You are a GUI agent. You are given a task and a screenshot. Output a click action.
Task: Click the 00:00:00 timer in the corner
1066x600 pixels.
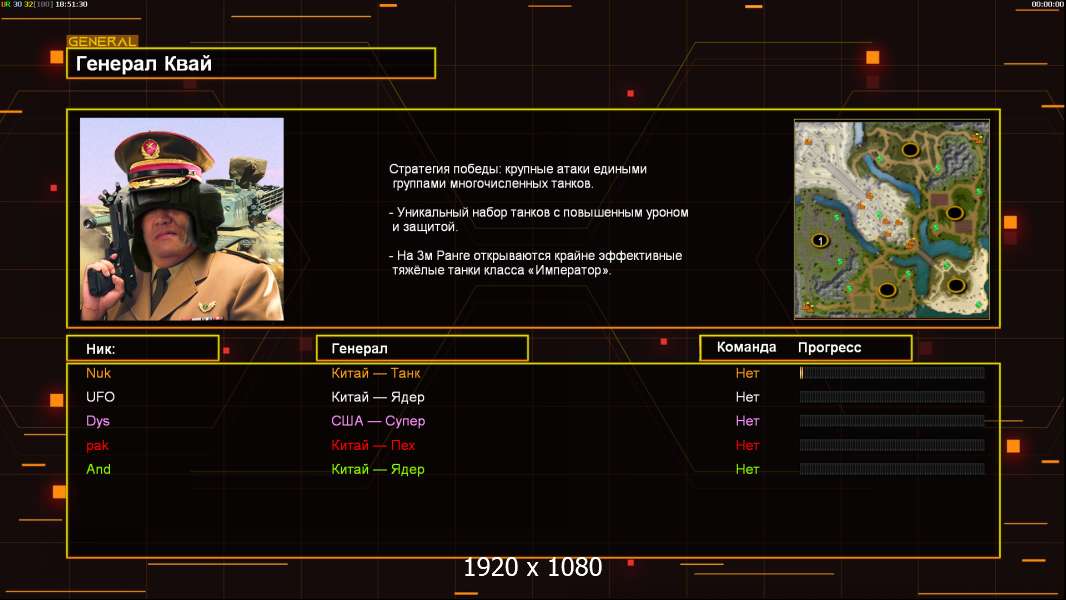click(1047, 4)
